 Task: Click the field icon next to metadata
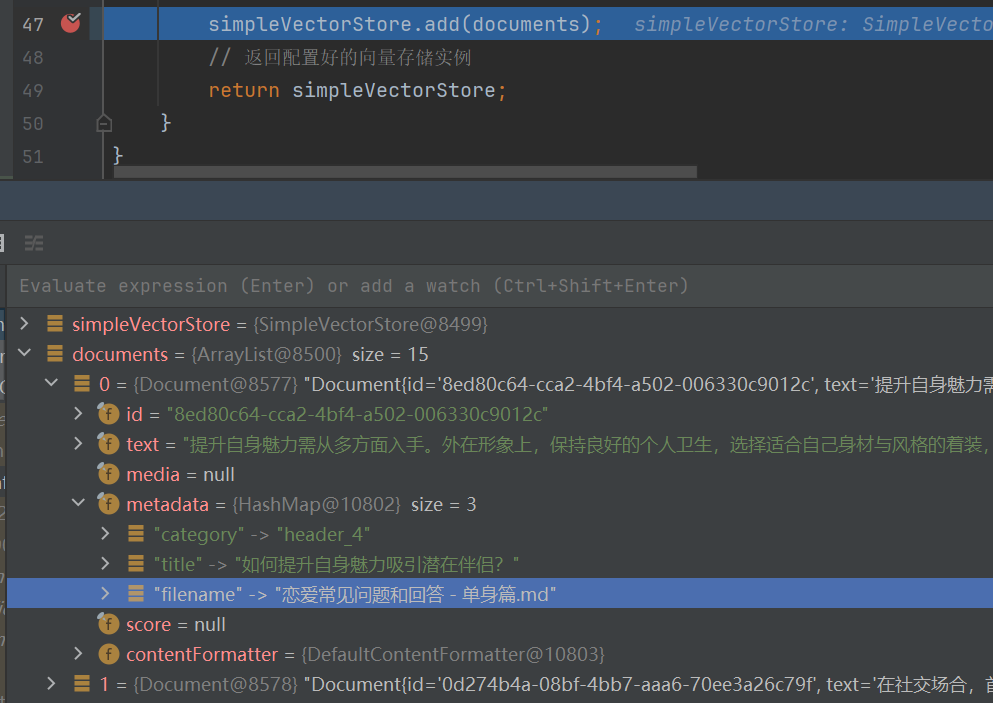coord(108,504)
